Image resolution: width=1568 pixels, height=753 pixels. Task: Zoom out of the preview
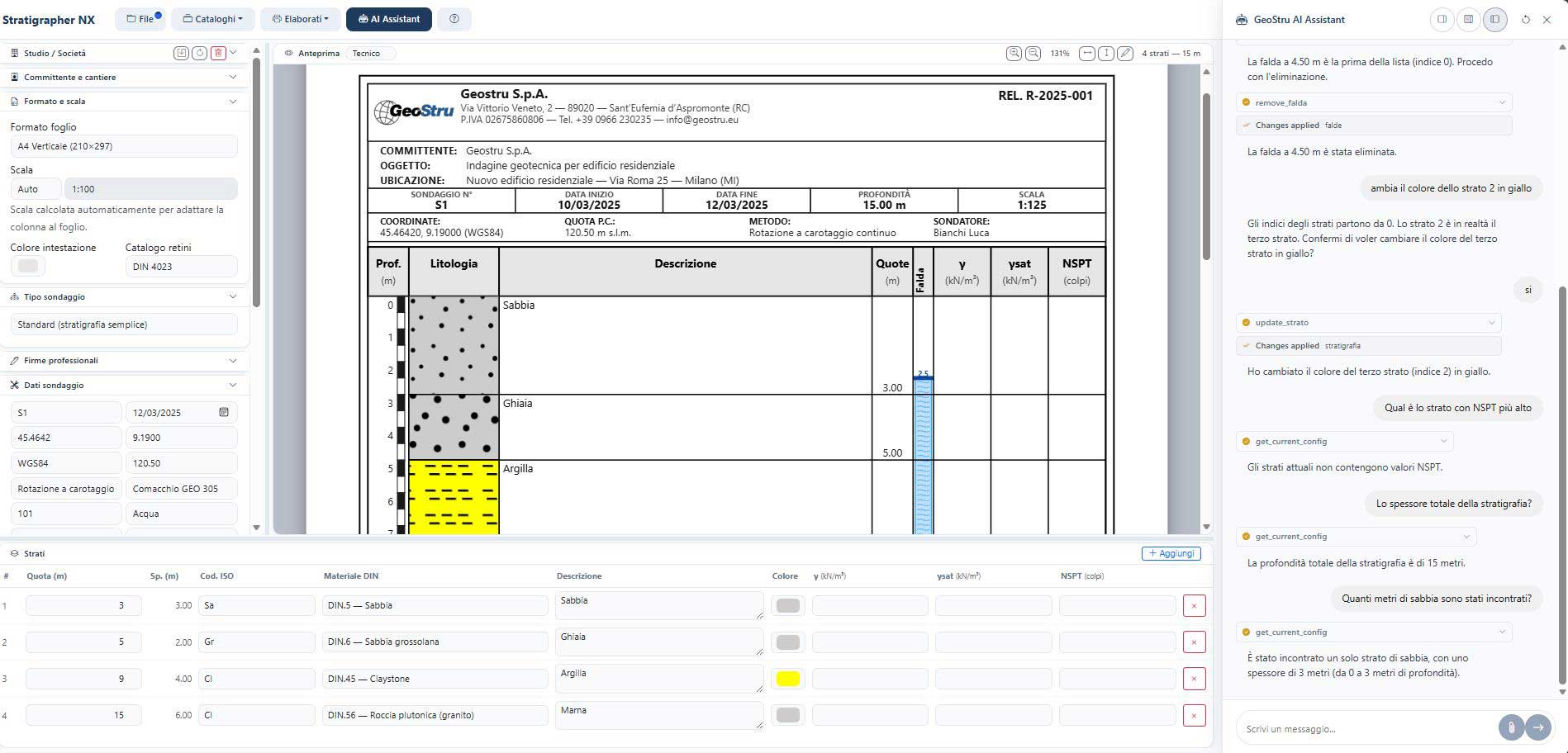1033,54
